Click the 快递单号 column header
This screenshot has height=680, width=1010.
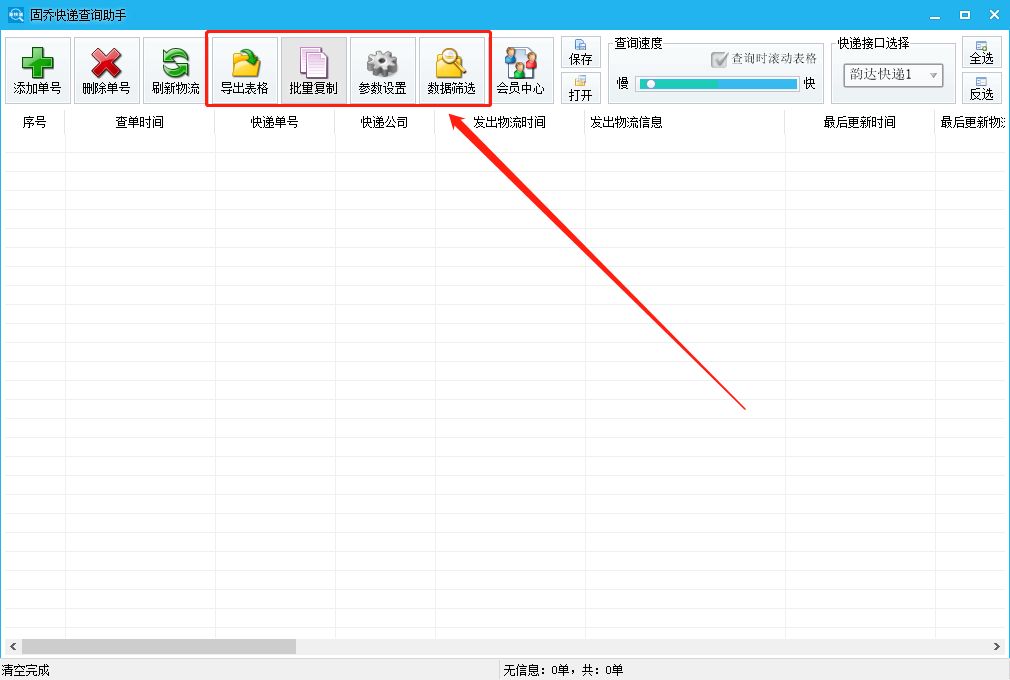(273, 122)
